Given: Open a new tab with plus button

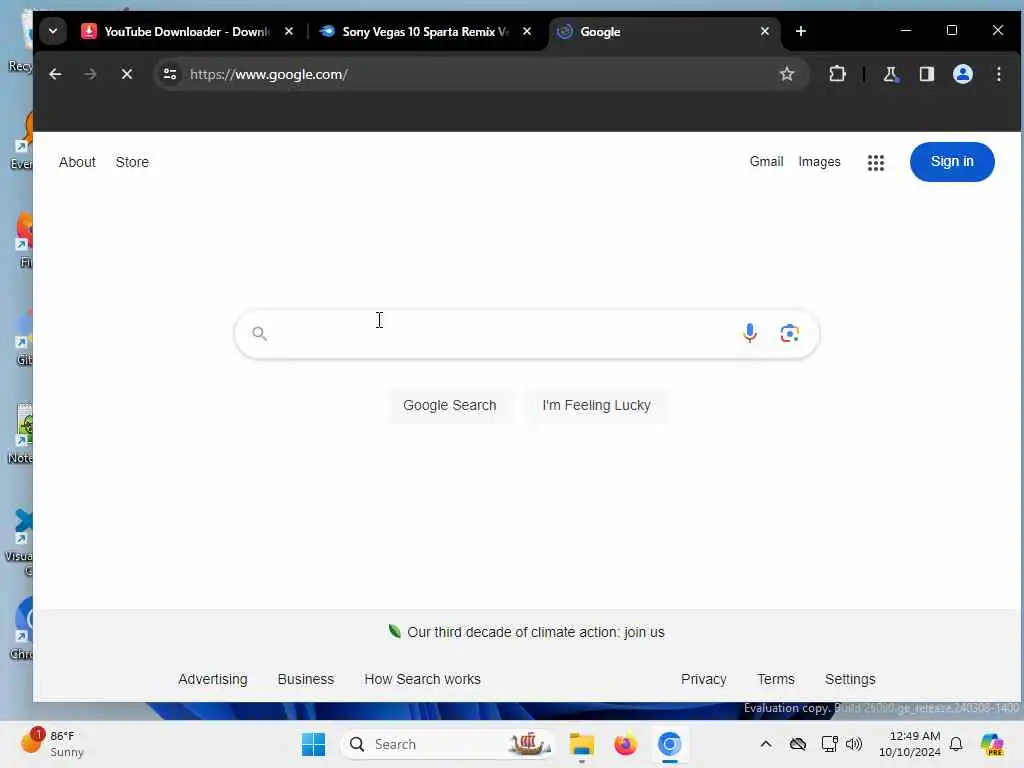Looking at the screenshot, I should tap(801, 31).
